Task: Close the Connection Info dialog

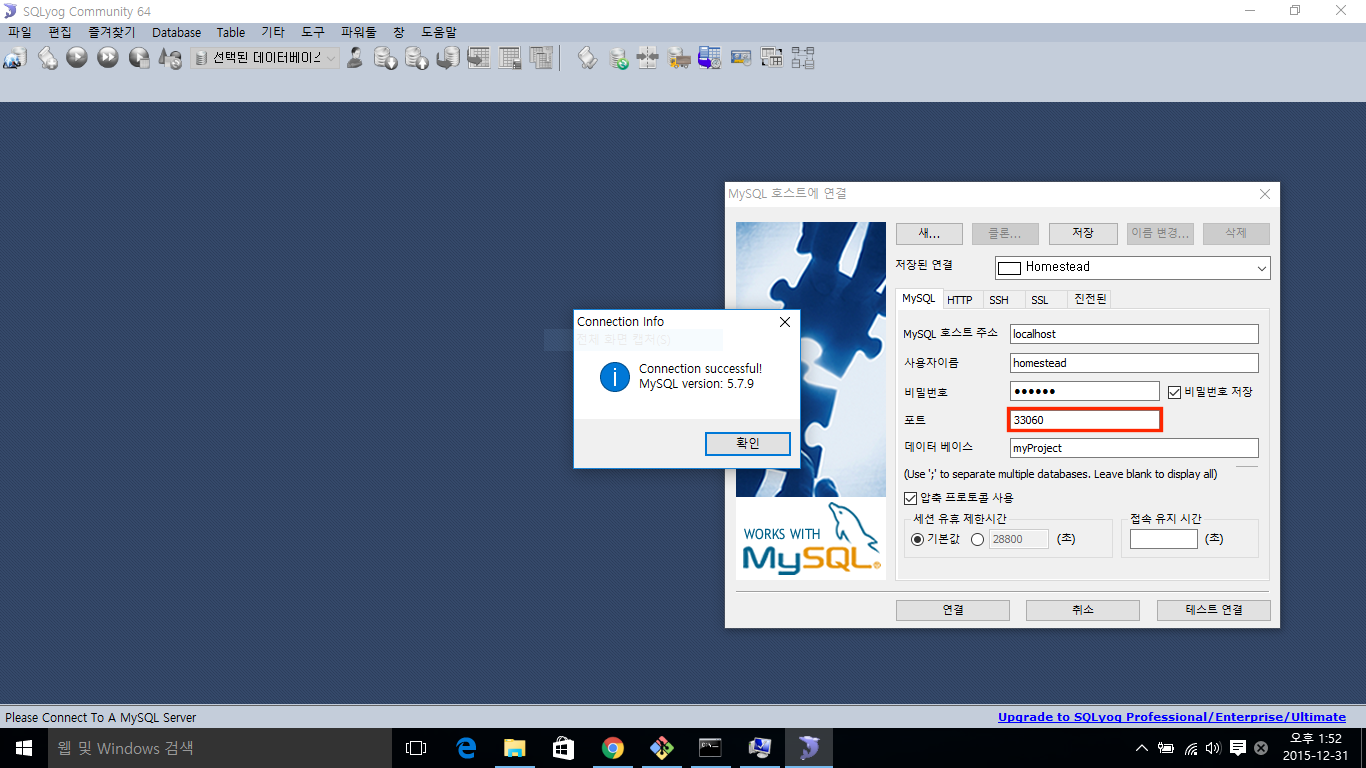Action: coord(785,322)
